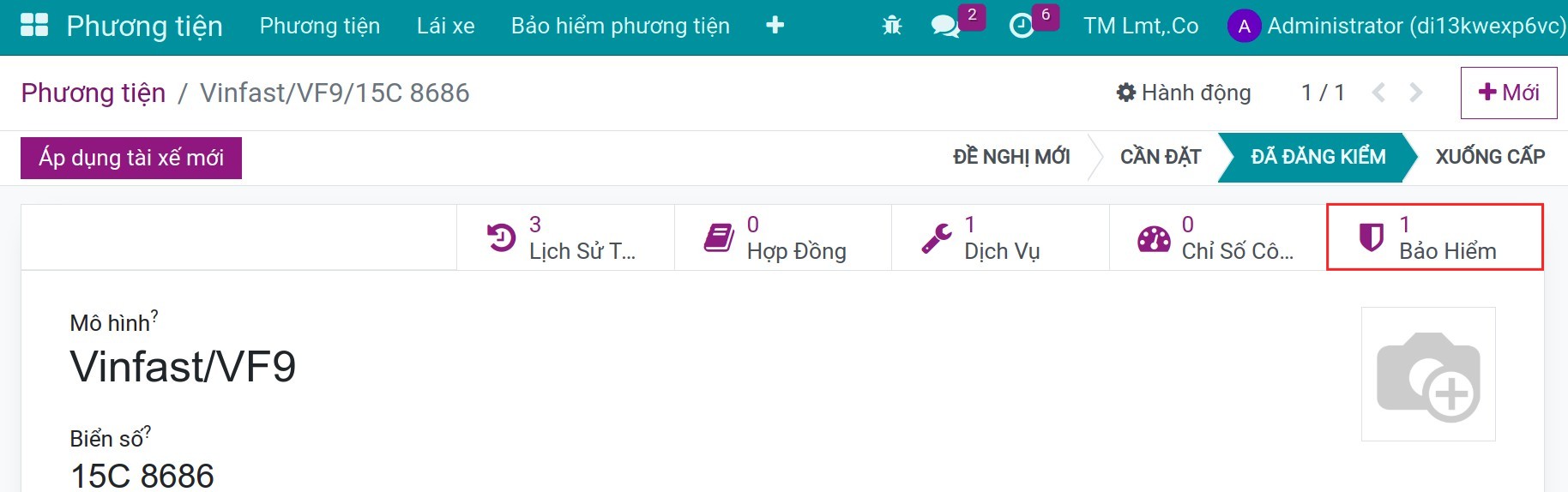Select ĐÃ ĐĂNG KIỂM status
The height and width of the screenshot is (492, 1568).
click(x=1318, y=157)
